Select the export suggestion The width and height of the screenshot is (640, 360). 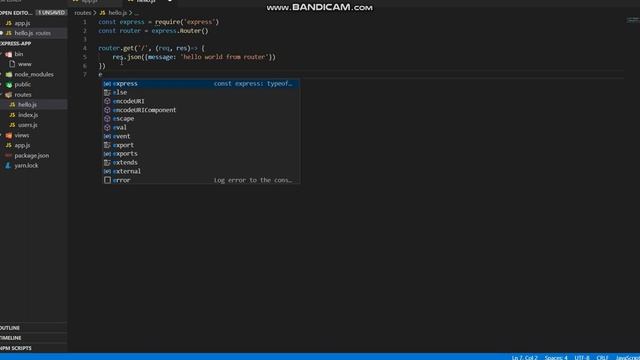(x=201, y=145)
